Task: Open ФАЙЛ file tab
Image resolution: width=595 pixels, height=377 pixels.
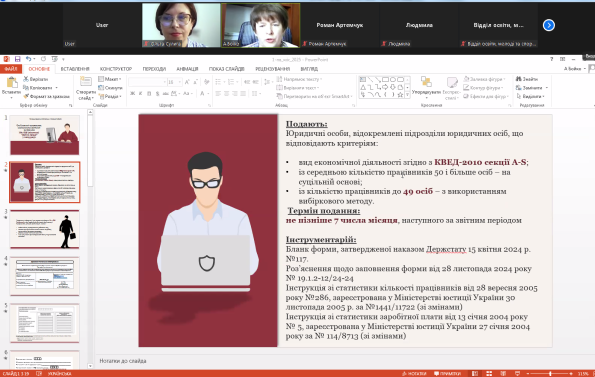Action: pos(11,69)
